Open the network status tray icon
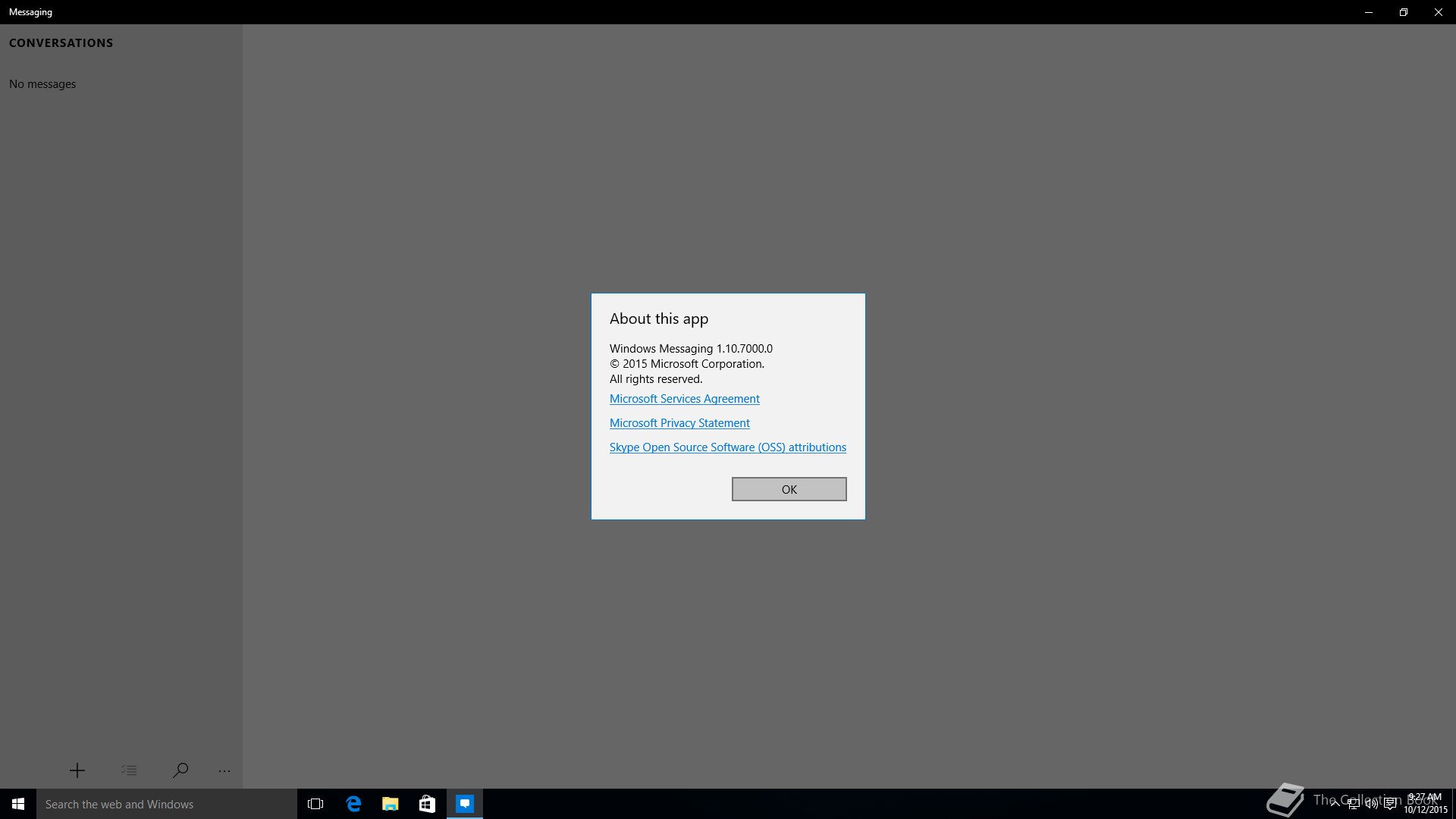Screen dimensions: 1456x819 pos(1353,804)
